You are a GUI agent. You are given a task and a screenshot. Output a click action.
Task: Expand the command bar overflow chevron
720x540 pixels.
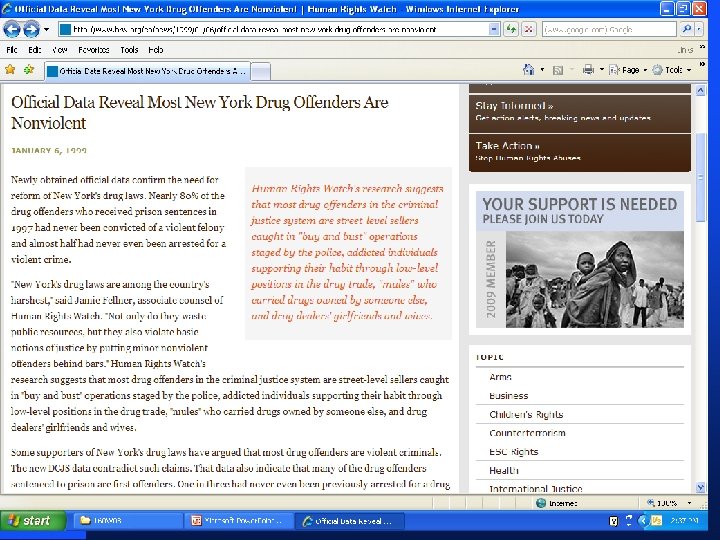pyautogui.click(x=702, y=64)
